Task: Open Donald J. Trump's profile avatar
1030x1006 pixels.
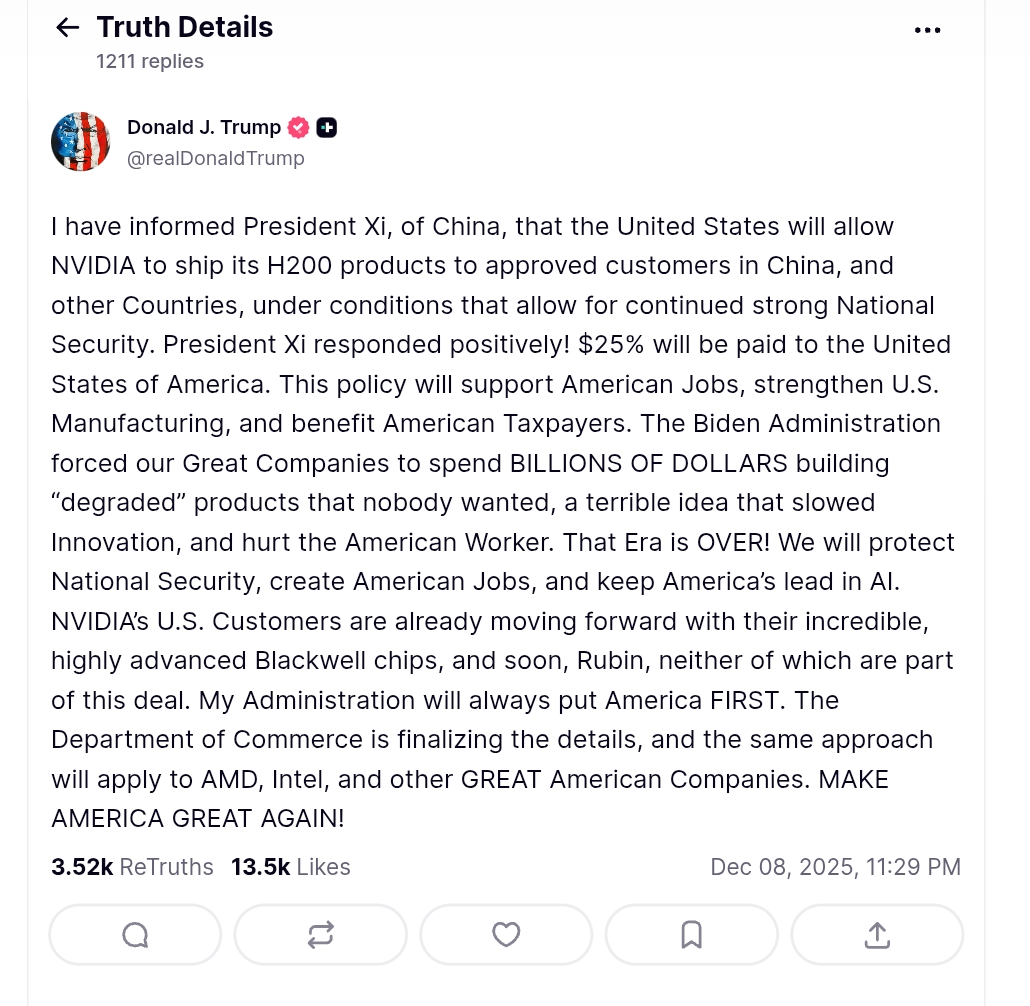Action: 80,142
